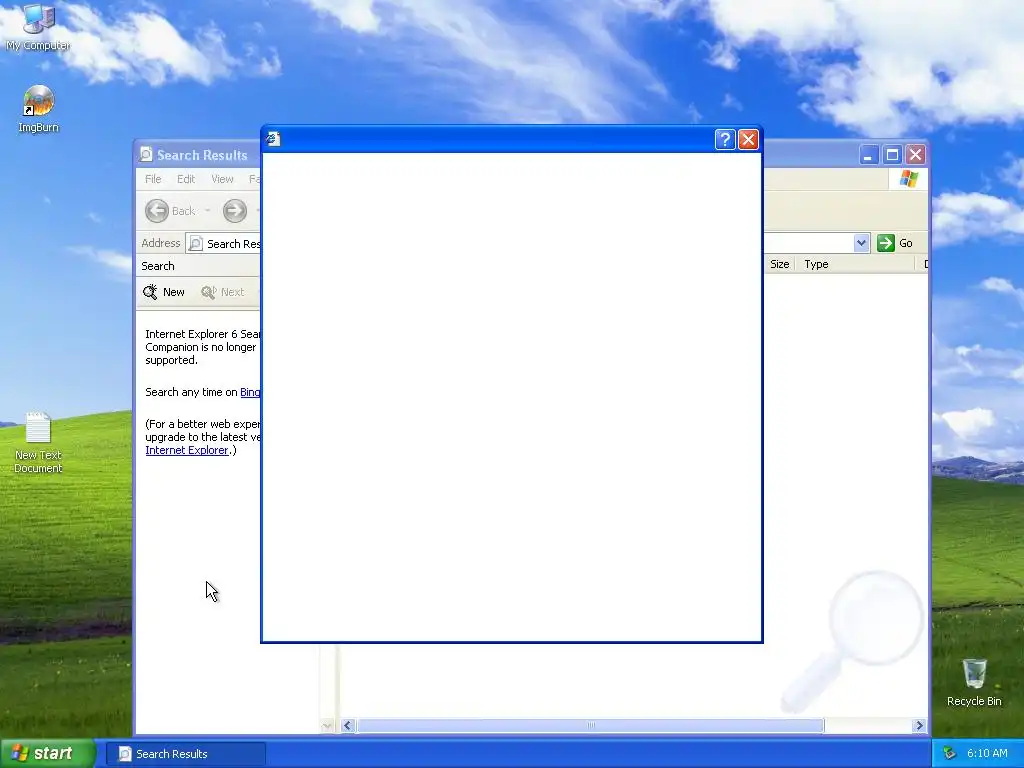Click the horizontal scrollbar right arrow
1024x768 pixels.
tap(920, 726)
